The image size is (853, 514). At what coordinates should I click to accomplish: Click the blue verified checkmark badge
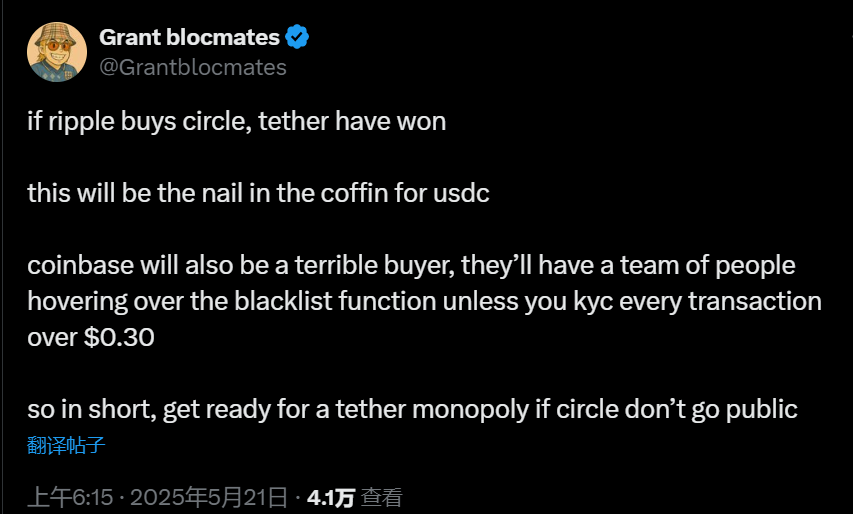(297, 38)
